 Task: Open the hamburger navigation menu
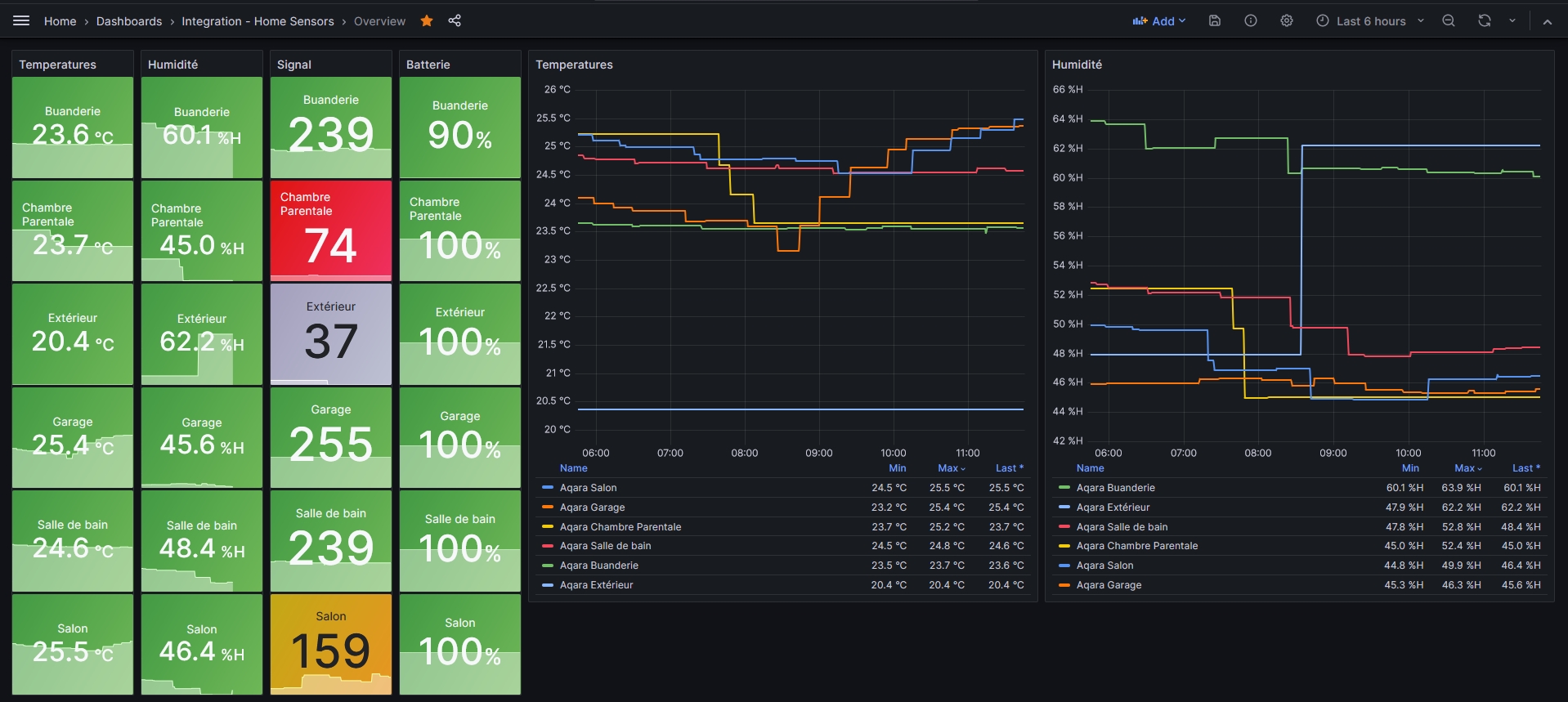coord(21,20)
